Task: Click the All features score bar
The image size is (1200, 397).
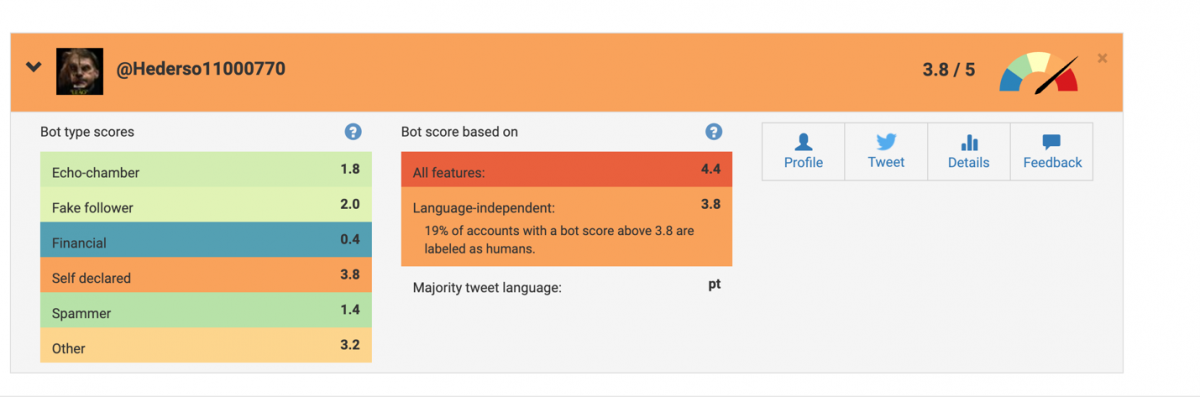Action: [x=567, y=169]
